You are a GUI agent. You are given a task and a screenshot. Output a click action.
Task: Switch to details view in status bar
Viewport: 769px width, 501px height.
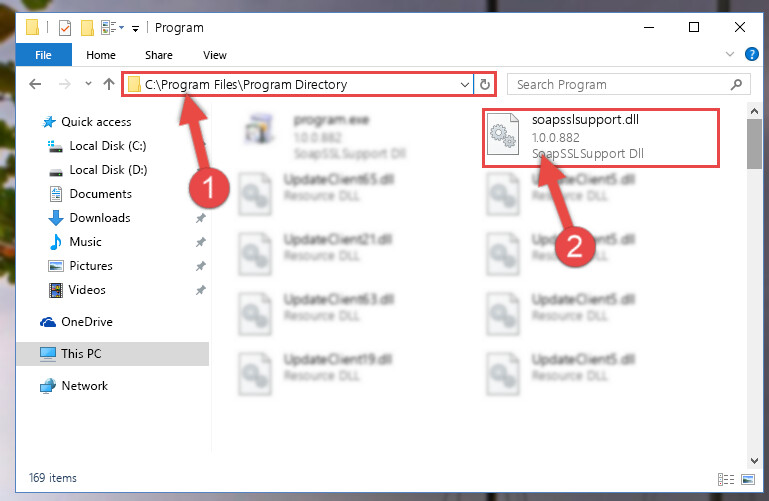click(726, 479)
